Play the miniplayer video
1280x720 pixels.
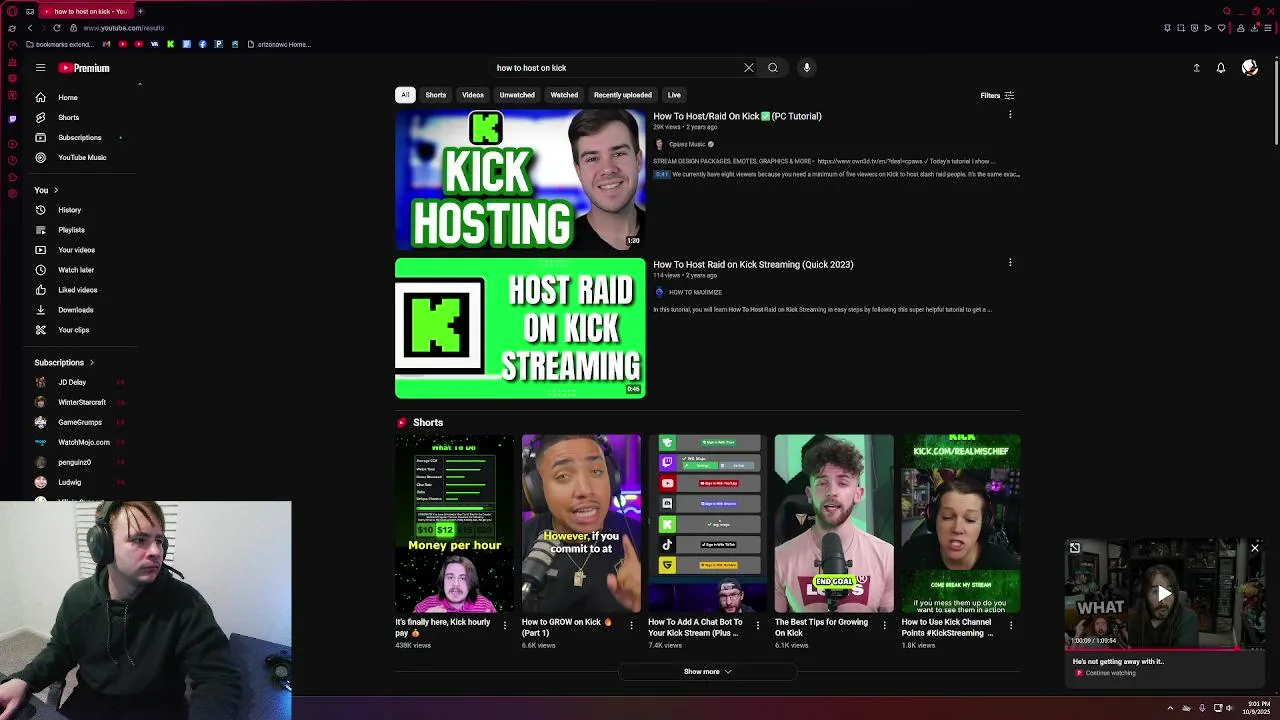1165,594
